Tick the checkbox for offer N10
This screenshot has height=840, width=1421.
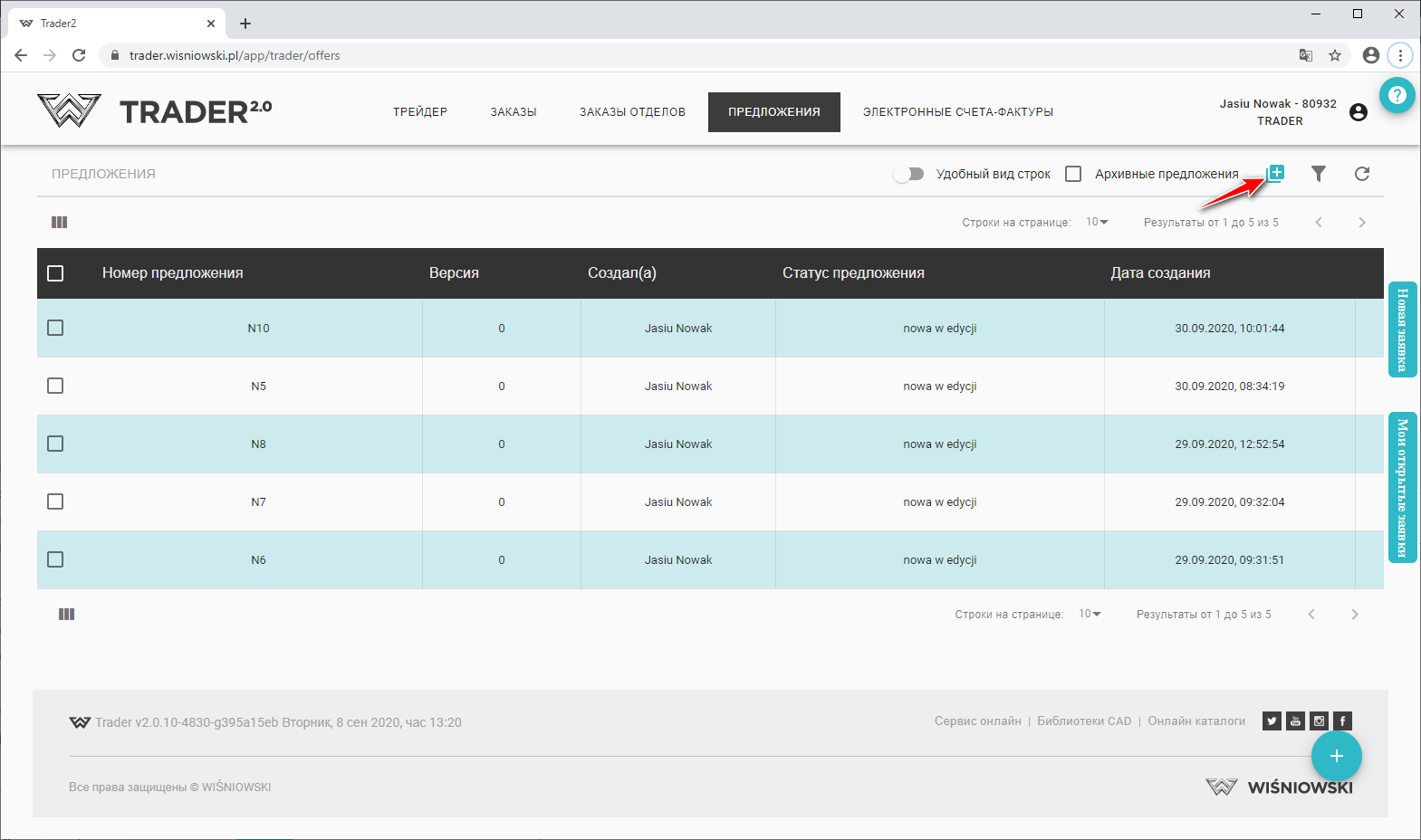55,328
